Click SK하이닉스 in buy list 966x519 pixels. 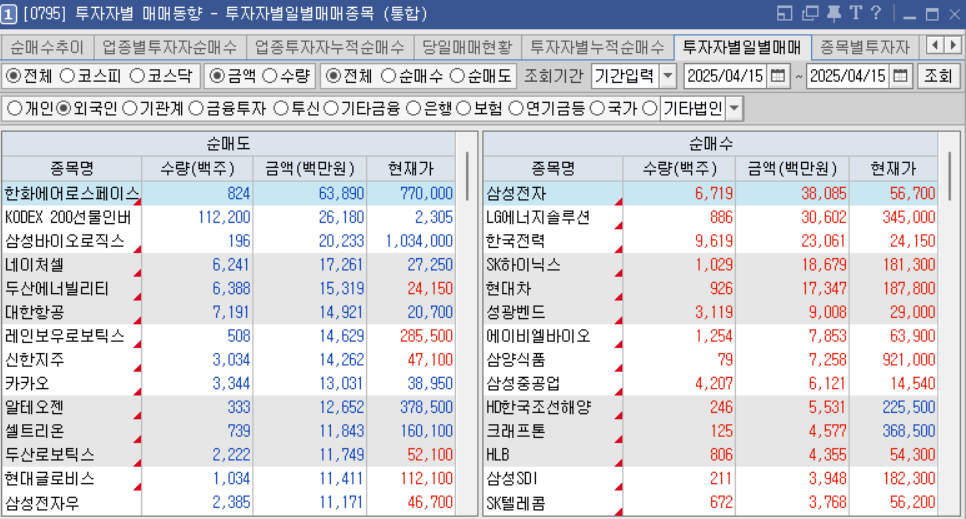click(524, 265)
